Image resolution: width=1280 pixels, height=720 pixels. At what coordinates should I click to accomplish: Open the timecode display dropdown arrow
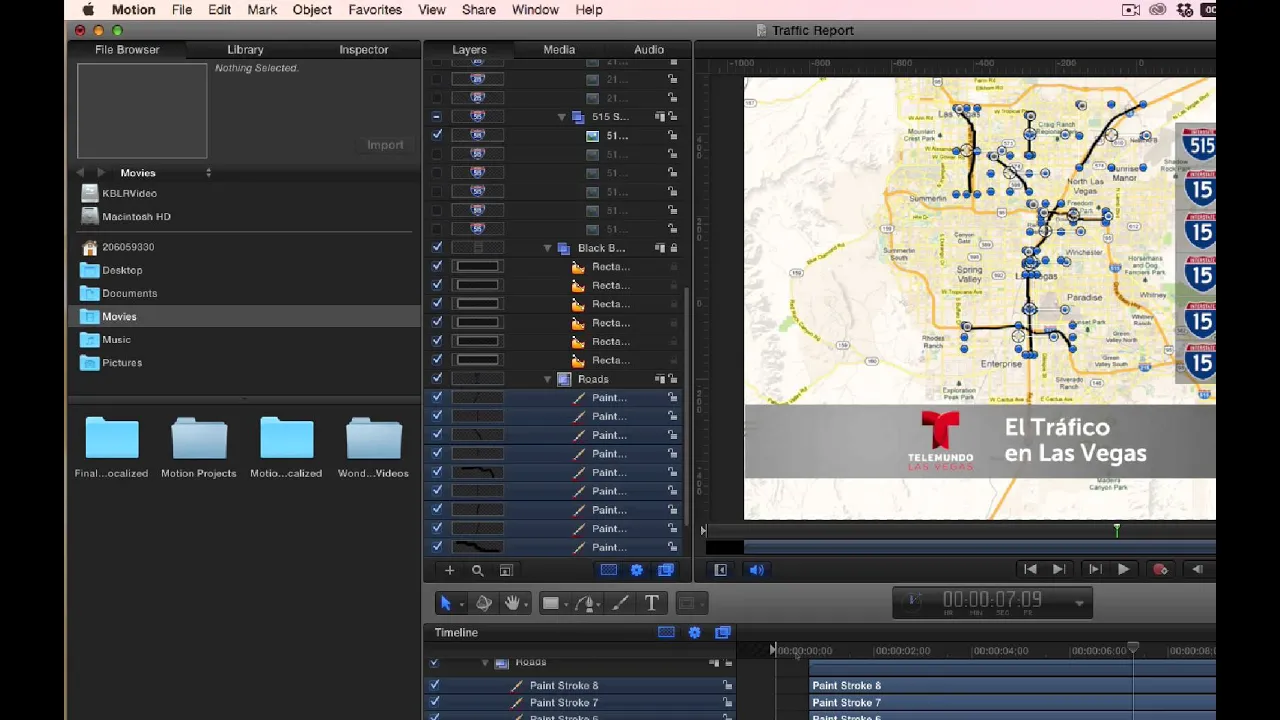click(1079, 603)
